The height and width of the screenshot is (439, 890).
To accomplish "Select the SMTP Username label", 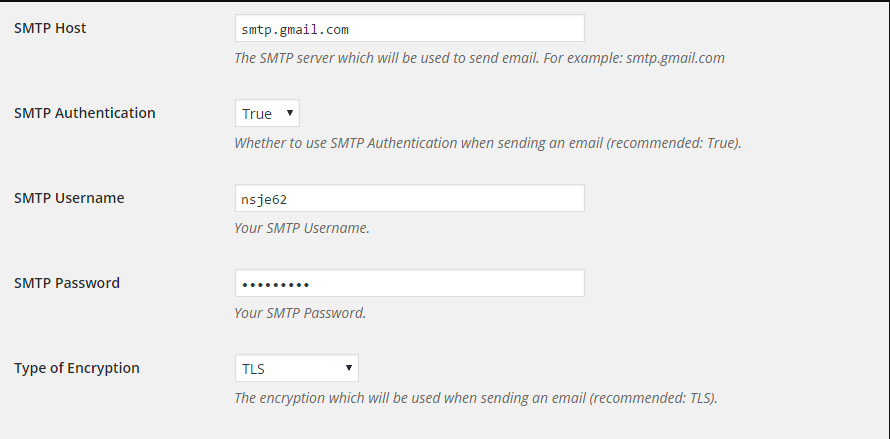I will 69,198.
